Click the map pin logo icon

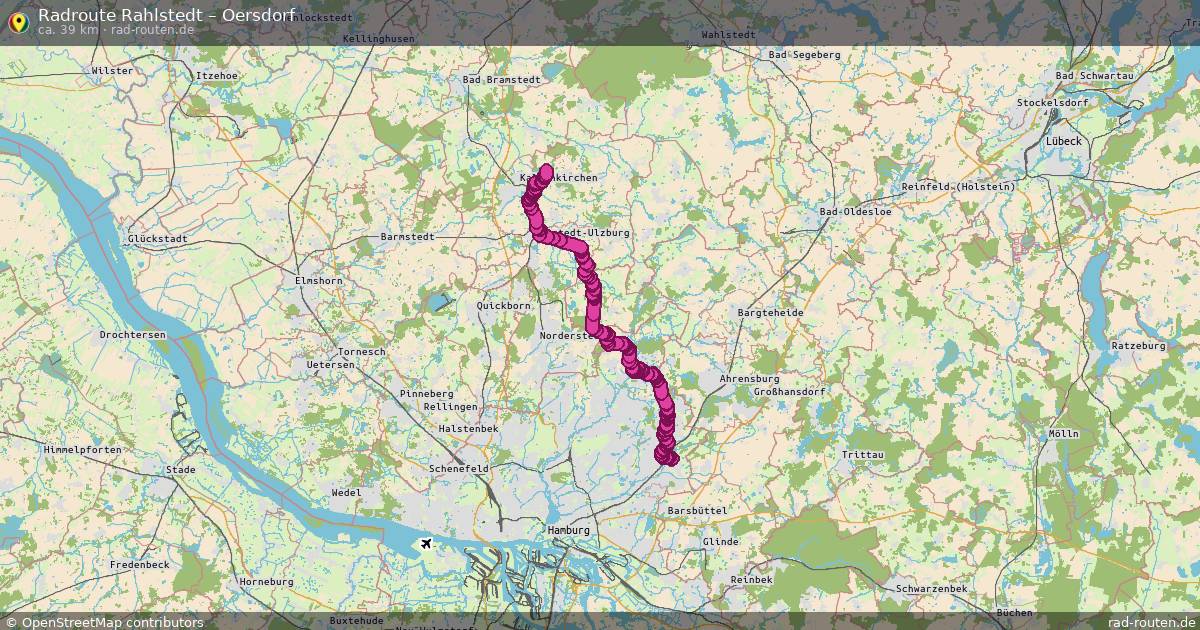(18, 21)
